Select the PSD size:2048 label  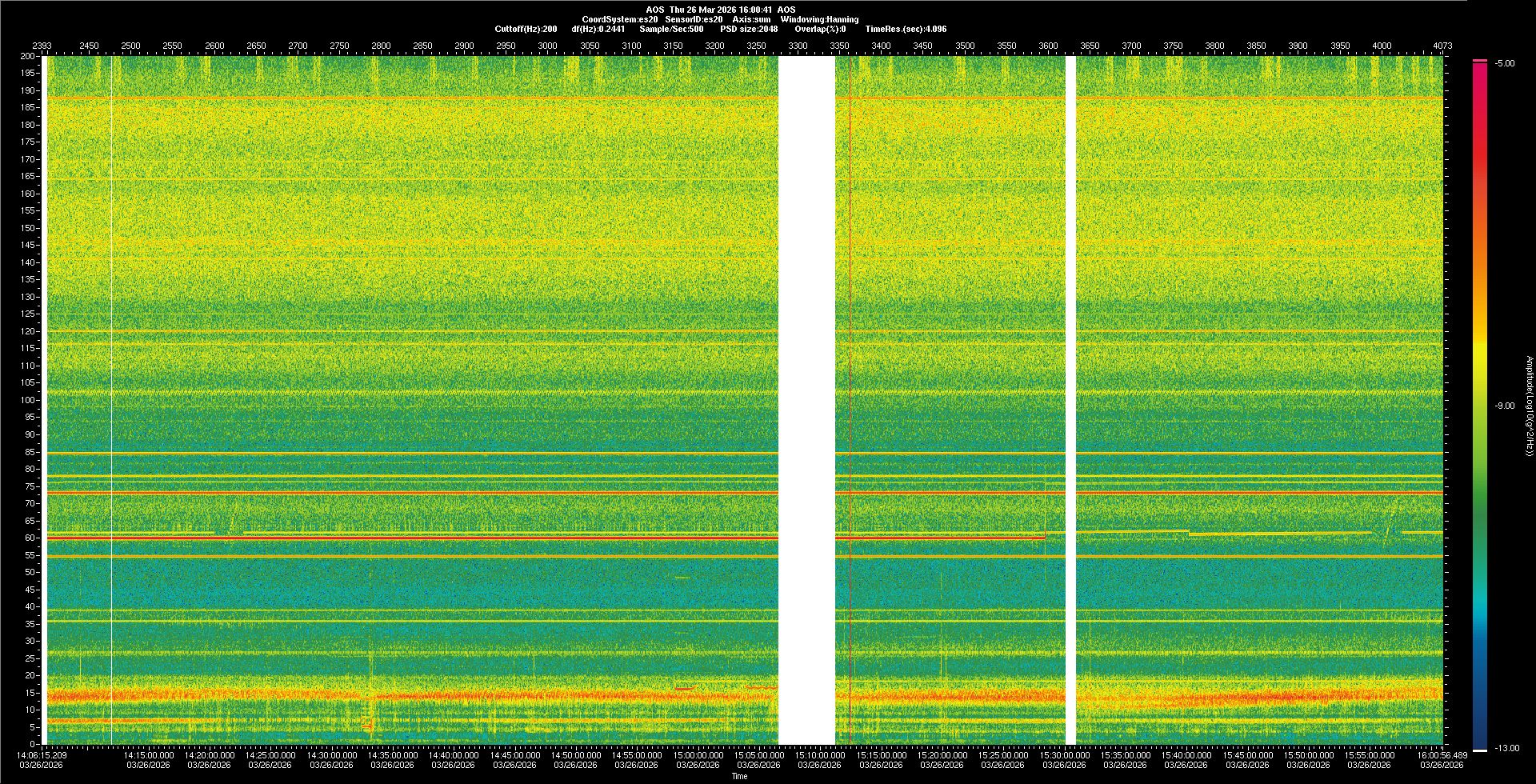tap(749, 29)
